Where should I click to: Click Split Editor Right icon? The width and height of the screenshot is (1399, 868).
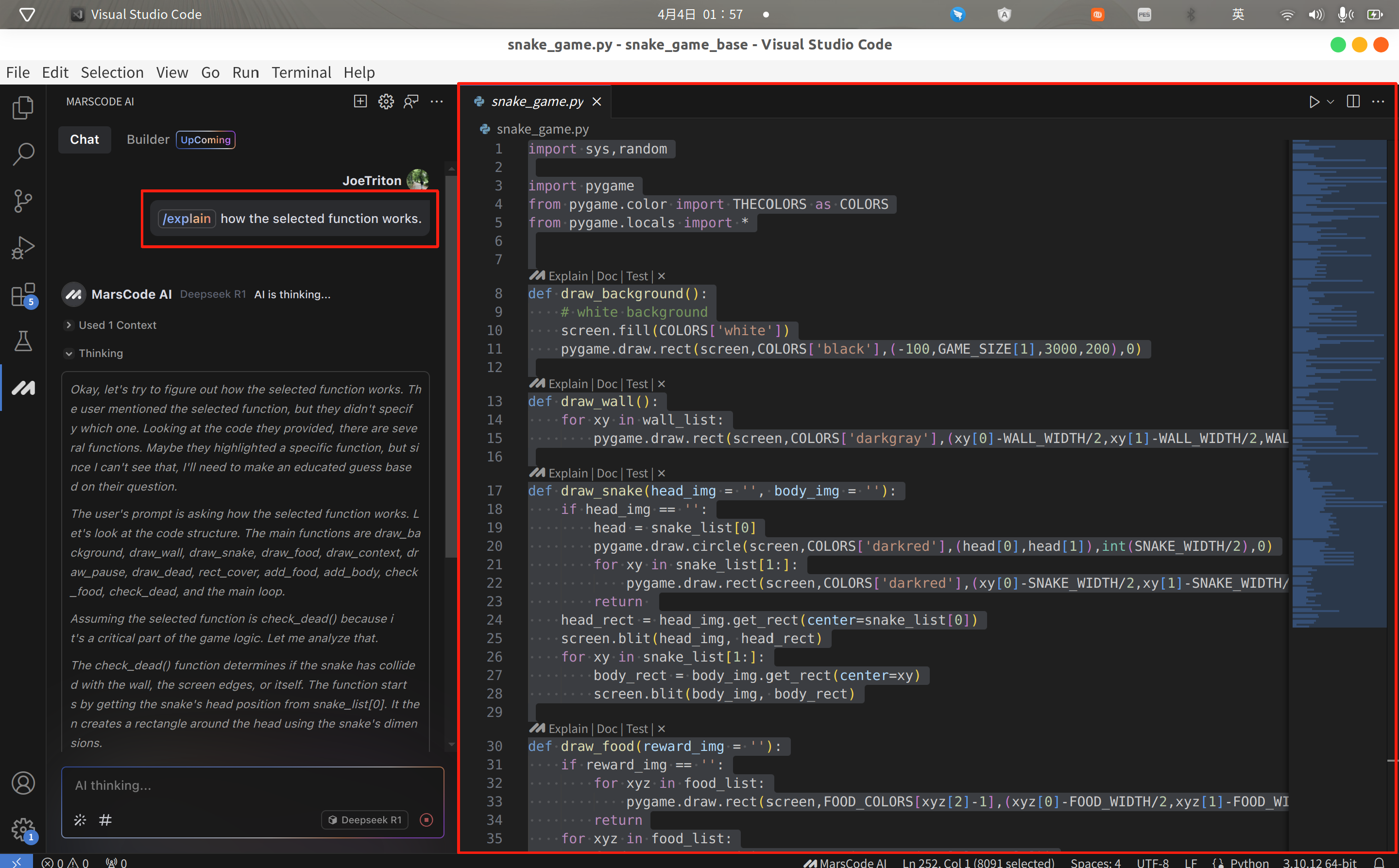tap(1352, 102)
